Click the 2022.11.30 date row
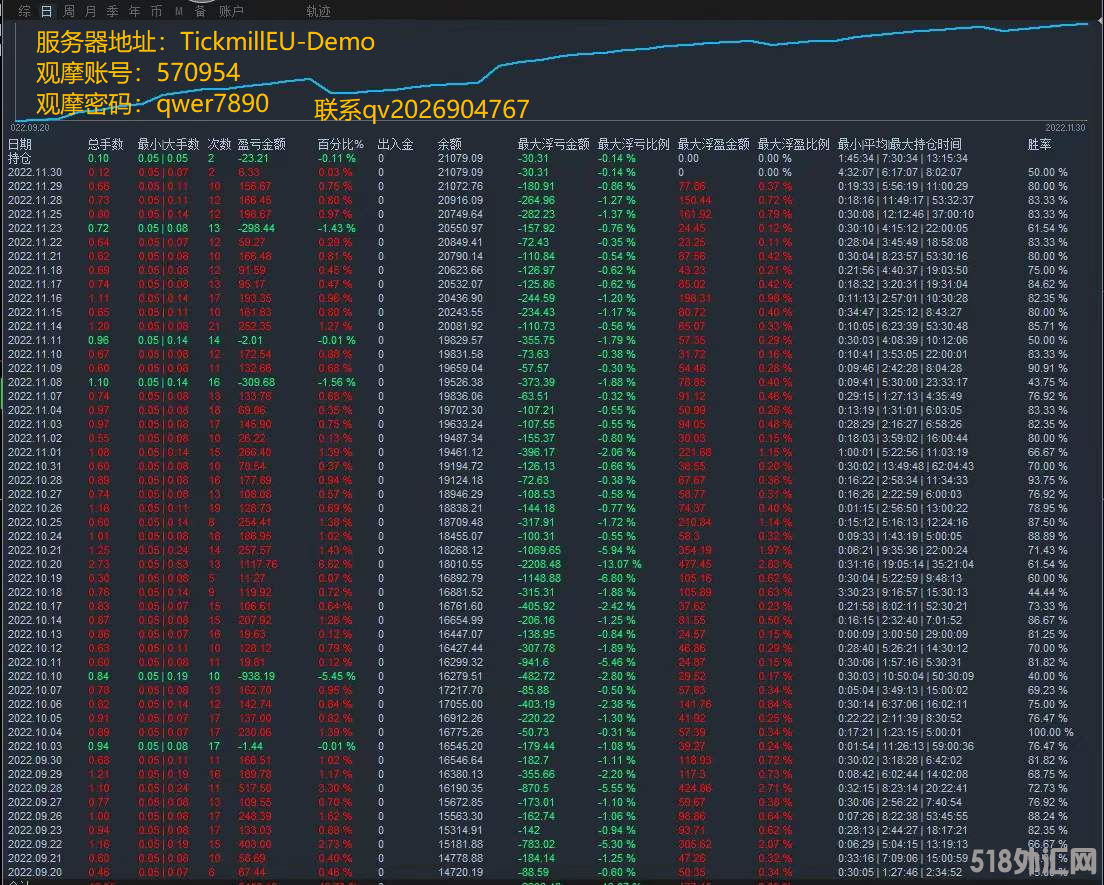The height and width of the screenshot is (885, 1104). (x=34, y=172)
